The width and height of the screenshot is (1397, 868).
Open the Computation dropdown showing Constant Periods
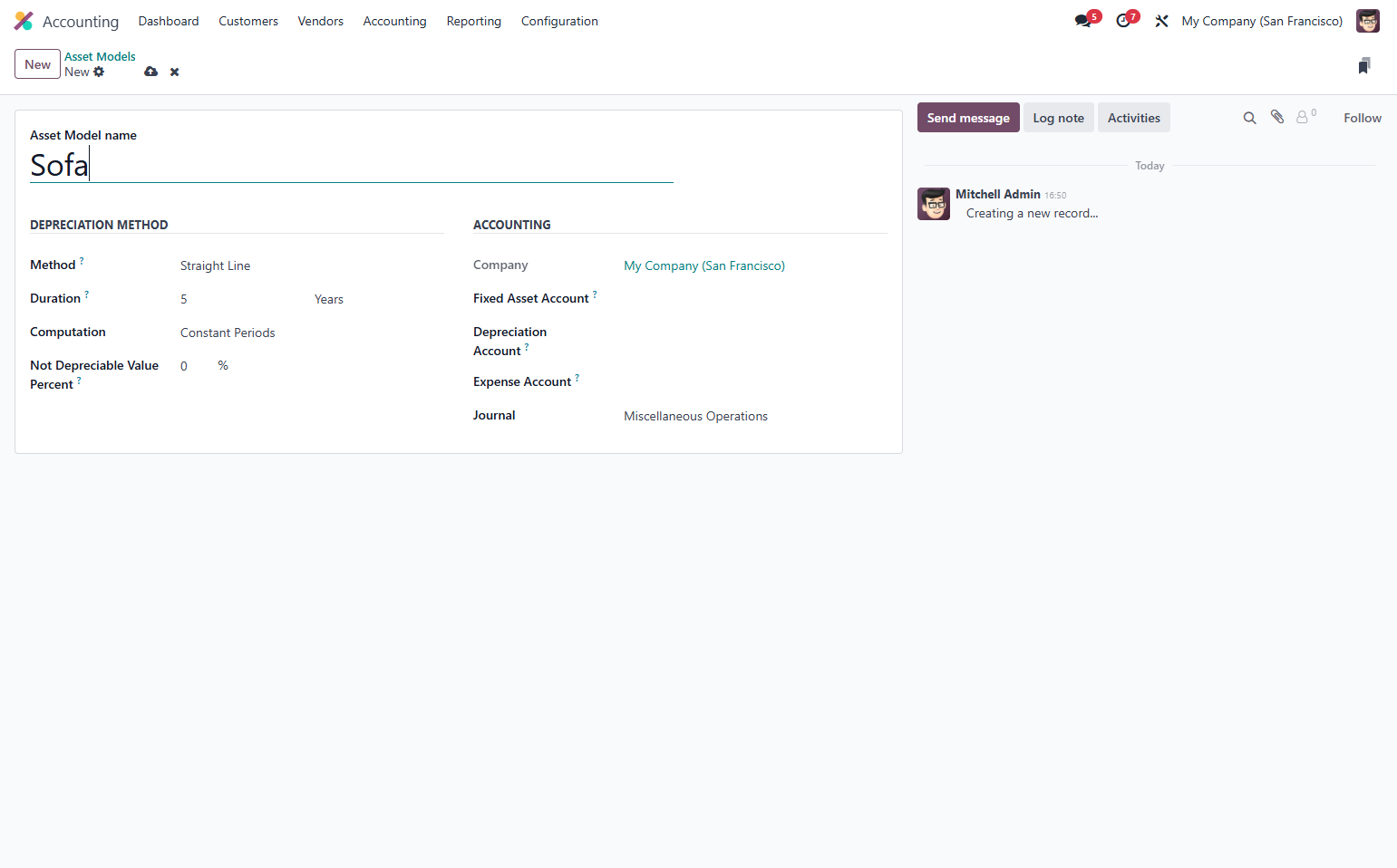(312, 333)
